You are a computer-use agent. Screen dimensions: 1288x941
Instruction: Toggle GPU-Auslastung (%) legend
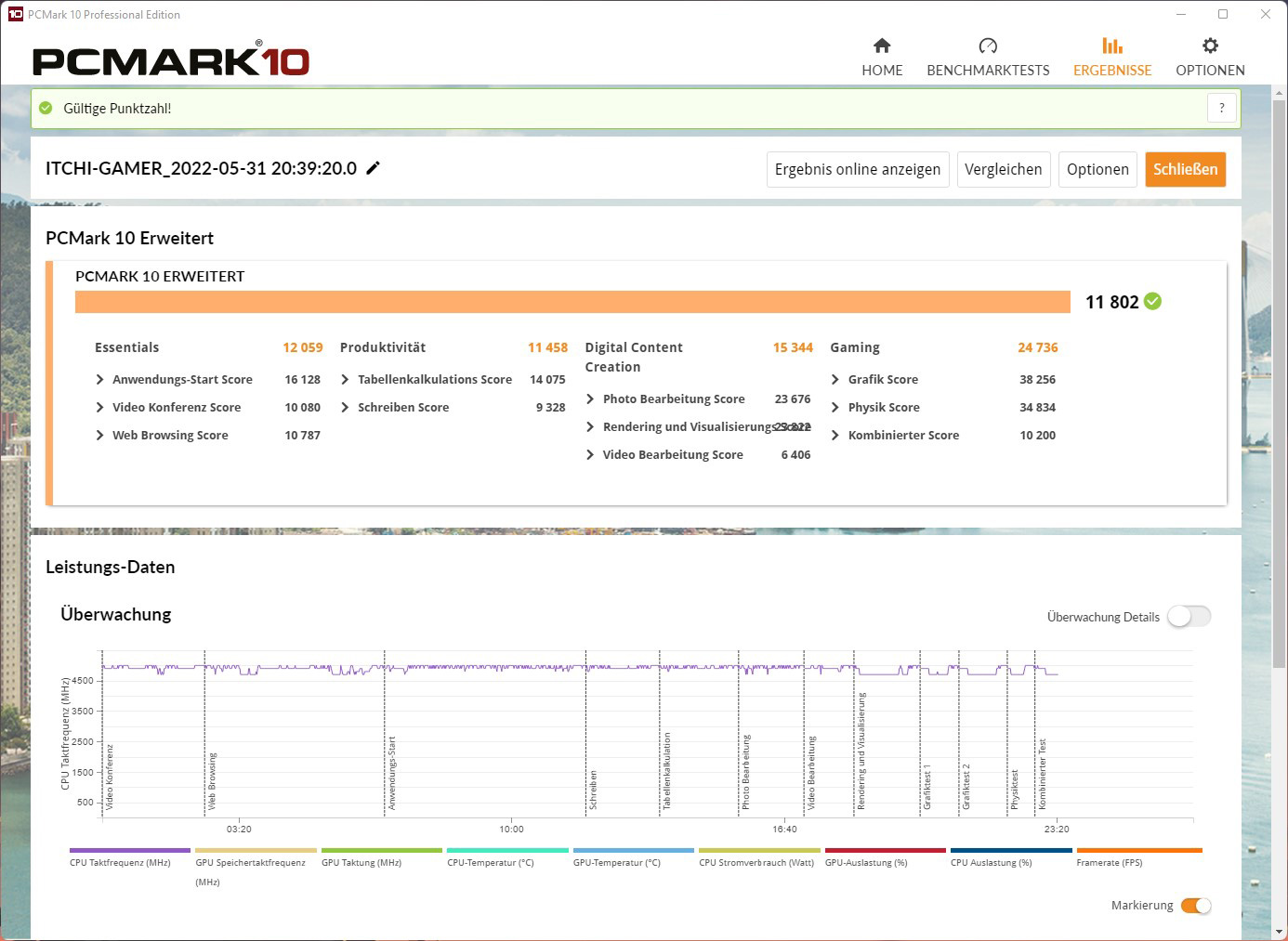[886, 856]
